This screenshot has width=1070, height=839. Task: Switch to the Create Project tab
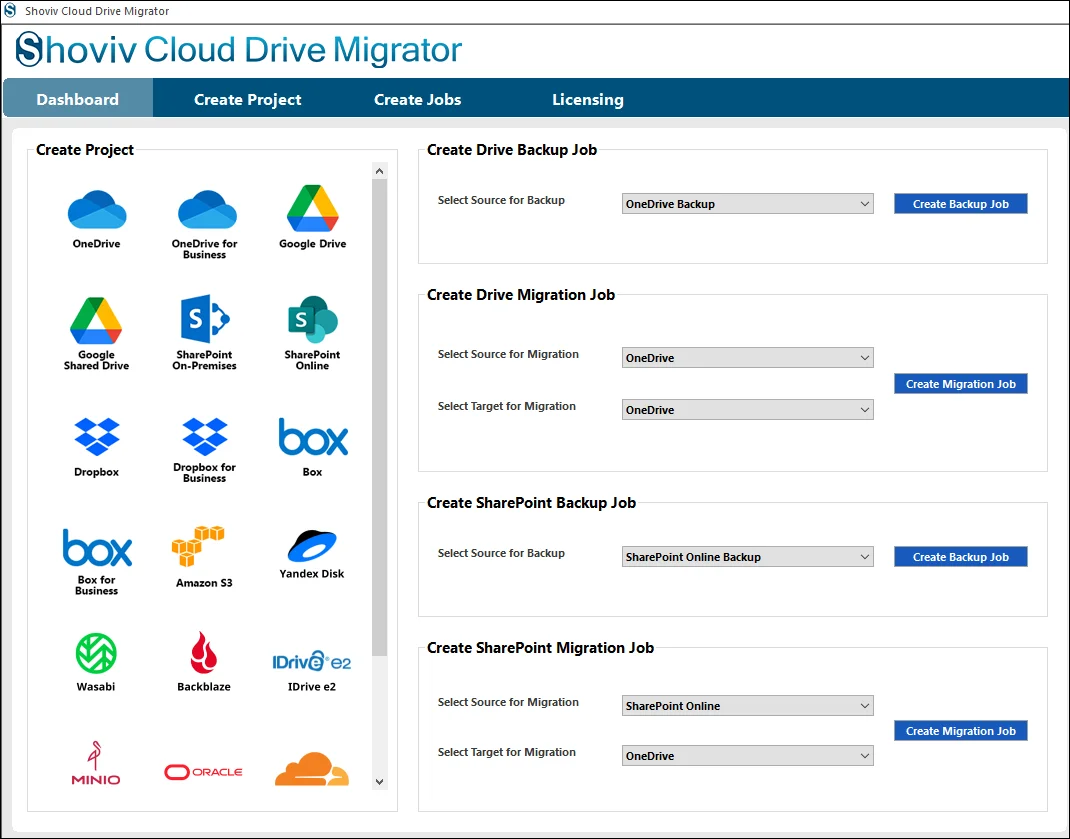click(x=248, y=100)
